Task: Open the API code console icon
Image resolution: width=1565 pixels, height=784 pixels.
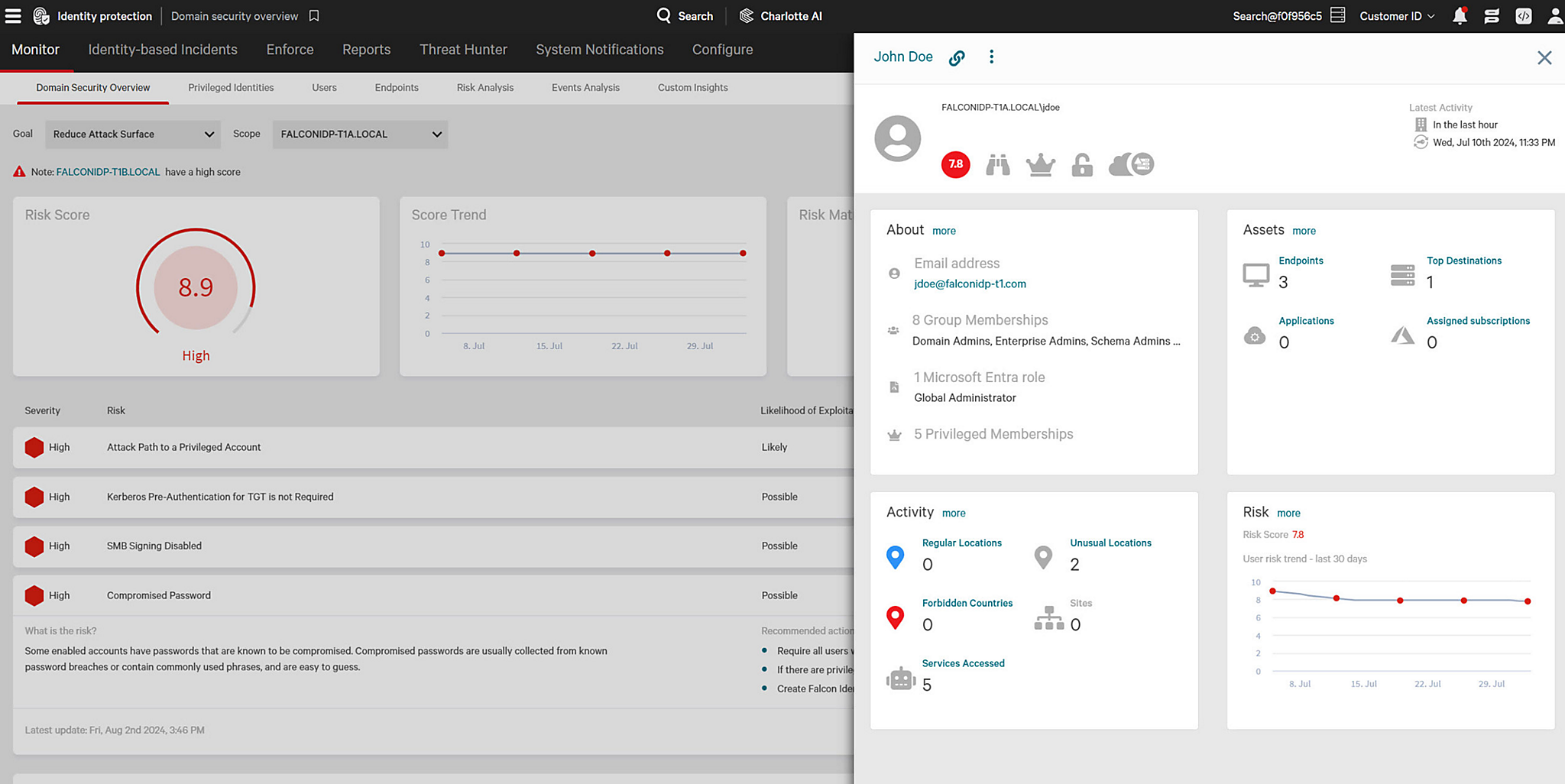Action: [1523, 15]
